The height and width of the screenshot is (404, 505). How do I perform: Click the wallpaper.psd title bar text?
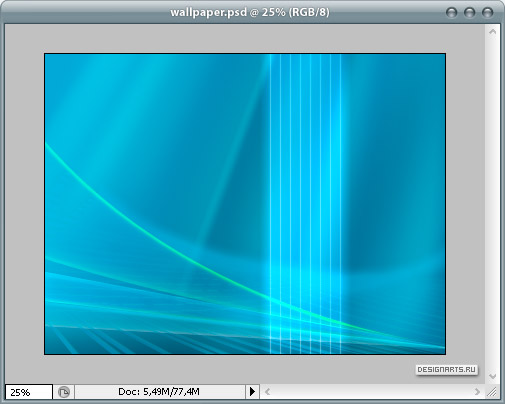(x=250, y=12)
